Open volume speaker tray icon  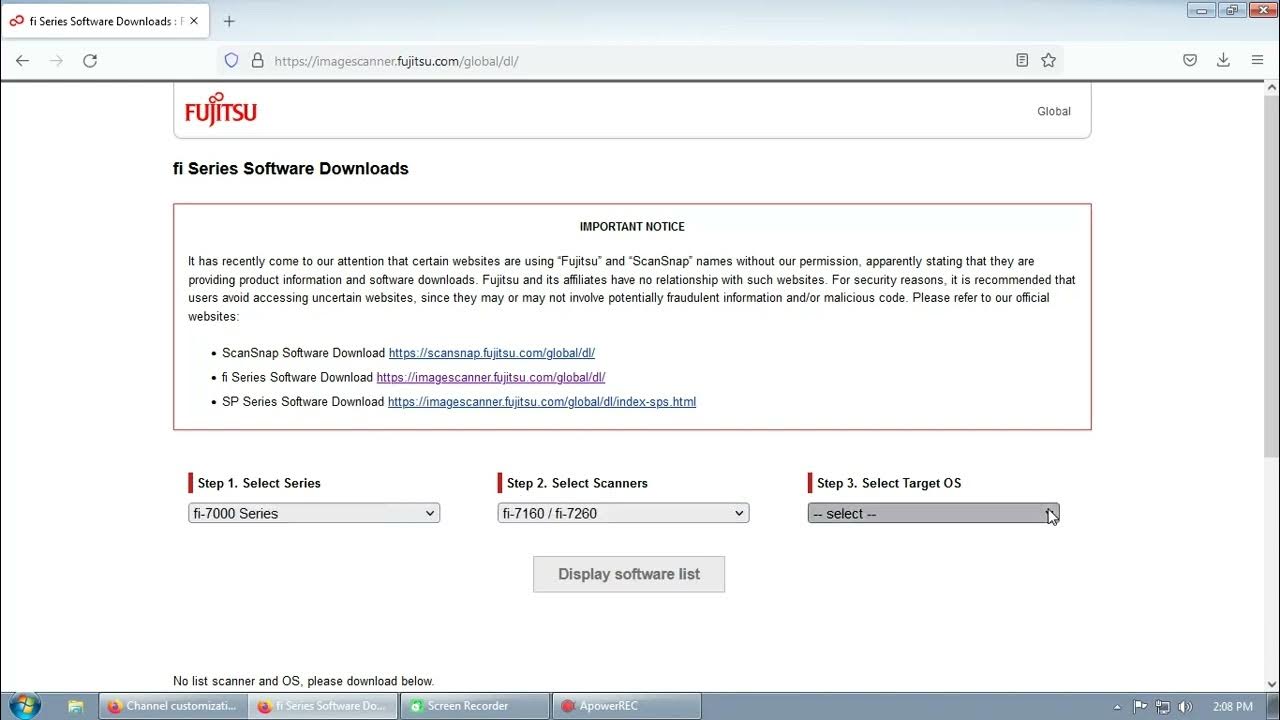1185,706
